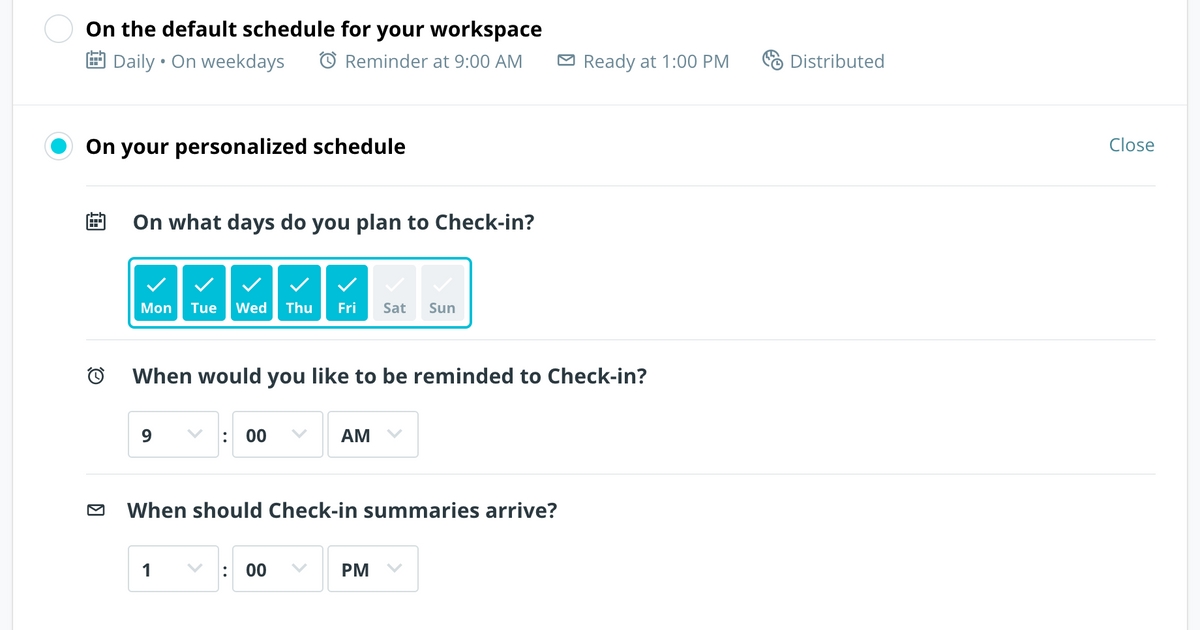
Task: Click the Reminder at 9:00 AM clock icon
Action: pos(327,61)
